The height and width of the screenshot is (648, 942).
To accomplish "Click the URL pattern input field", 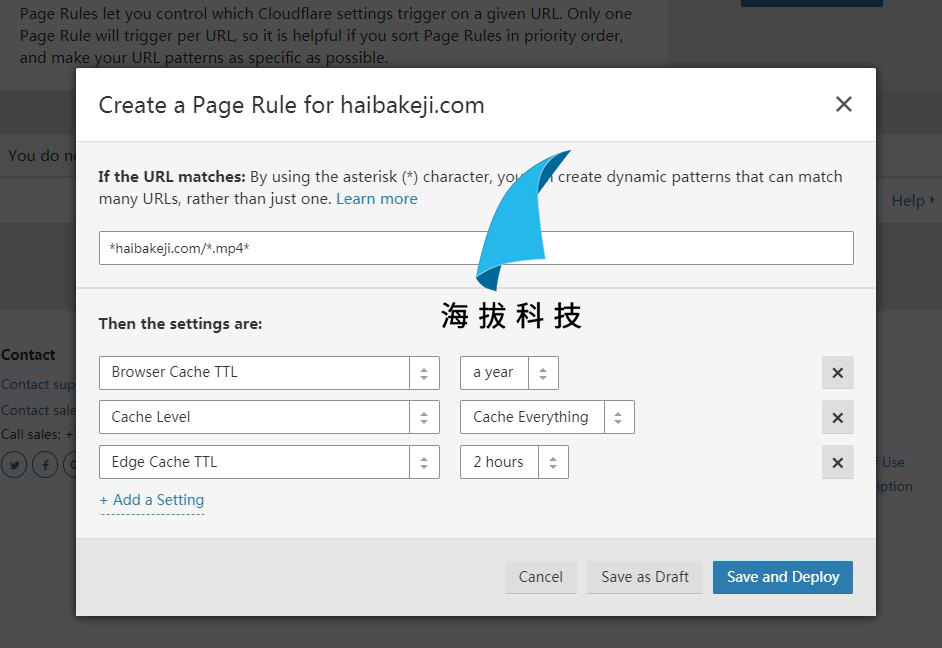I will (x=476, y=248).
